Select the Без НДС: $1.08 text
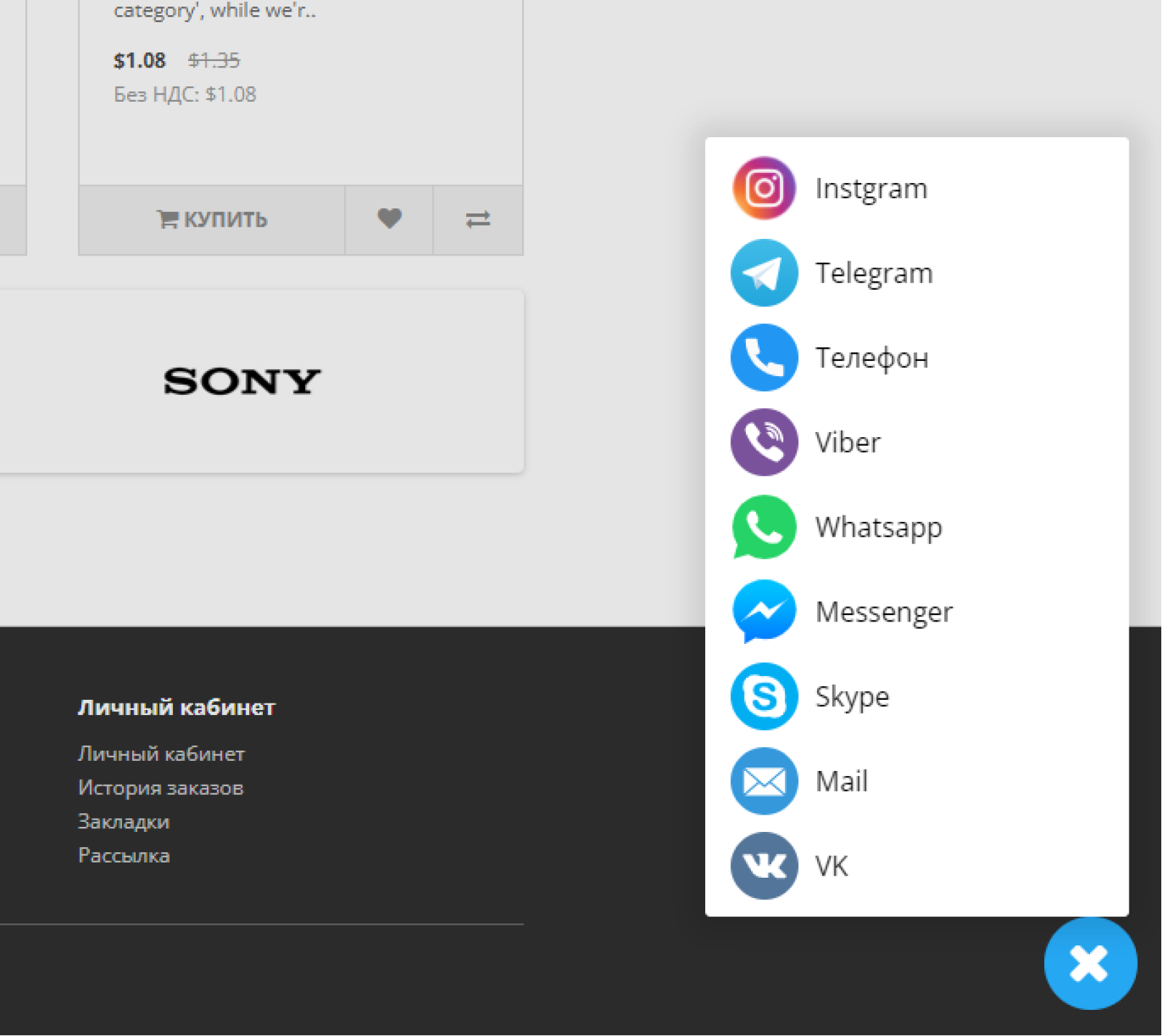The width and height of the screenshot is (1162, 1036). click(x=184, y=94)
